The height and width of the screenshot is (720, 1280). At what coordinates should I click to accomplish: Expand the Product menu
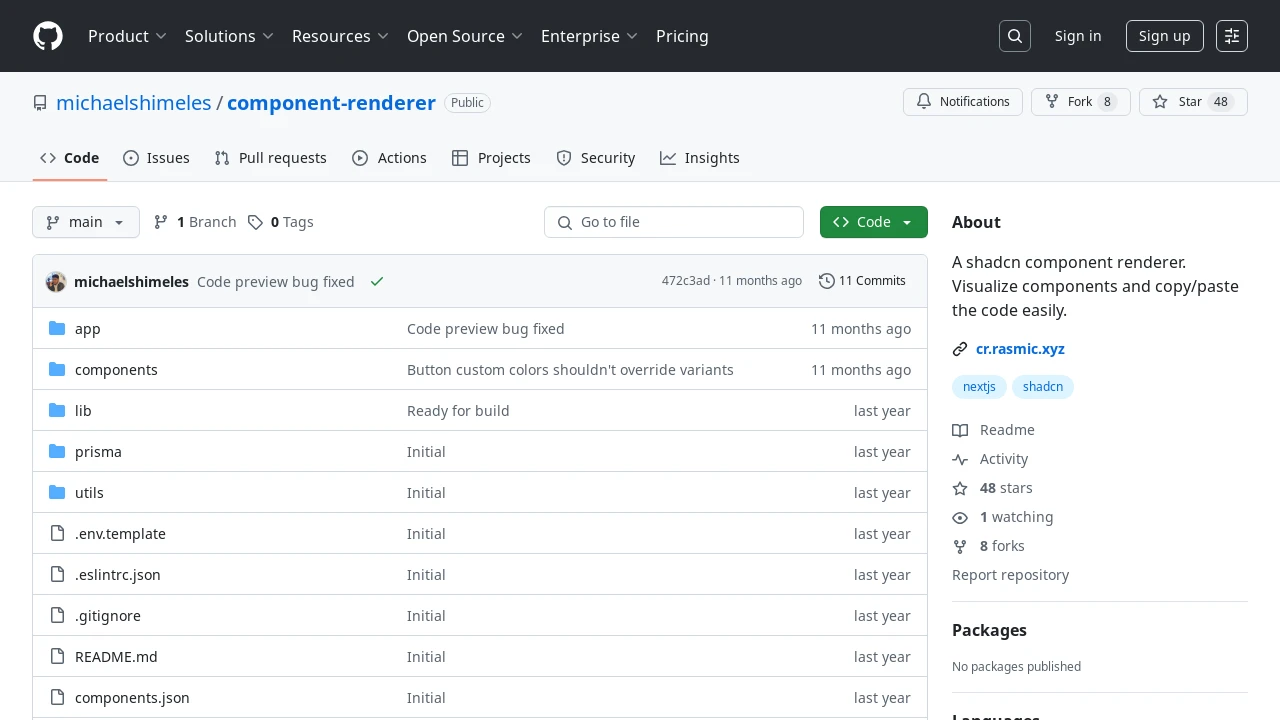(x=127, y=36)
